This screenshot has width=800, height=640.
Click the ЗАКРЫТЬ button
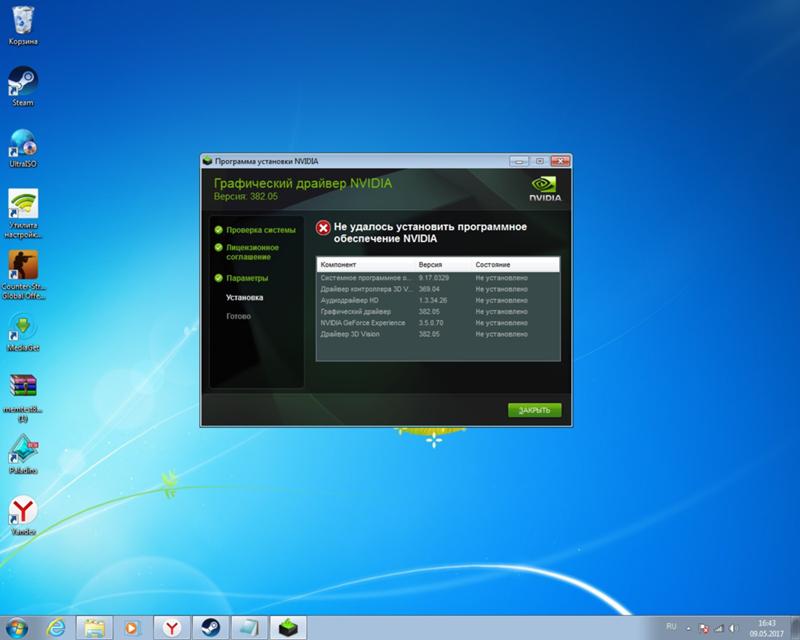[x=534, y=410]
